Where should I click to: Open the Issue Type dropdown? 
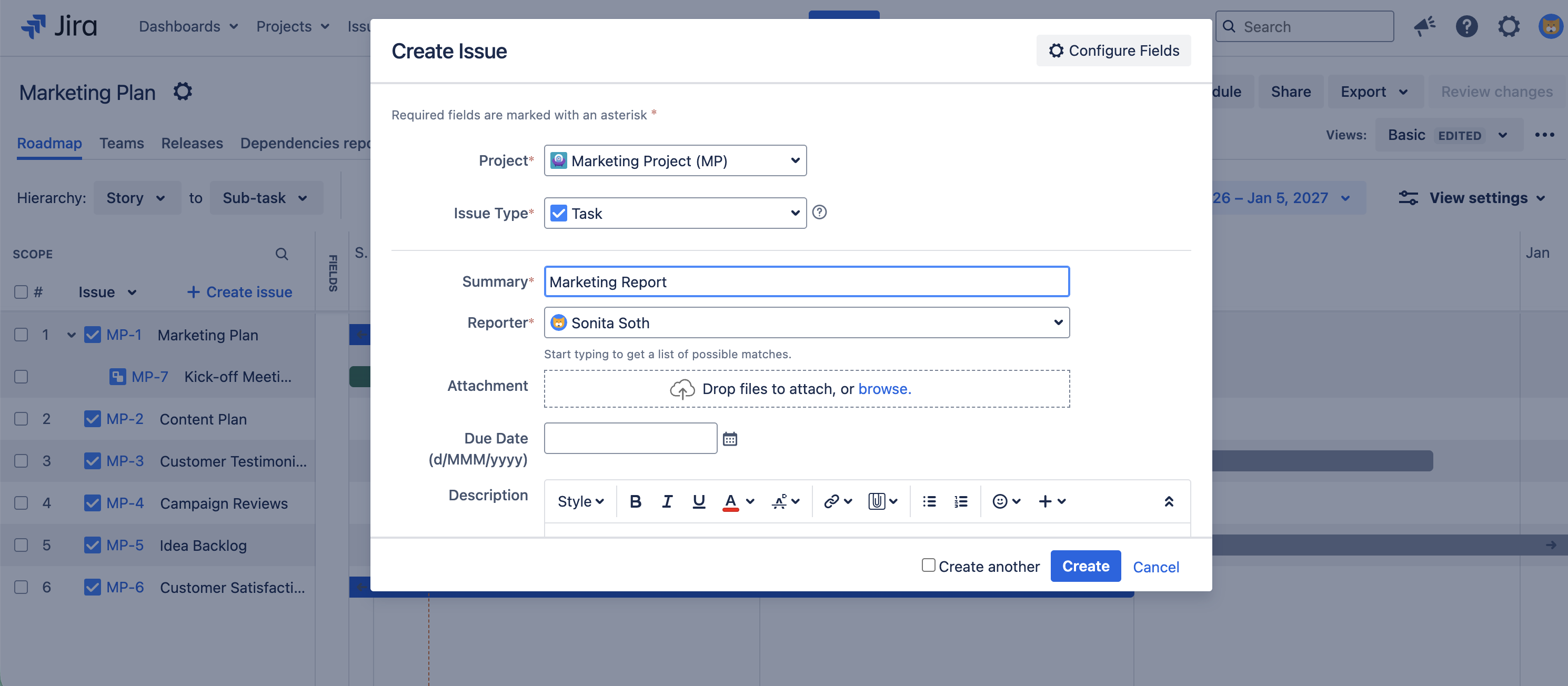pos(675,213)
